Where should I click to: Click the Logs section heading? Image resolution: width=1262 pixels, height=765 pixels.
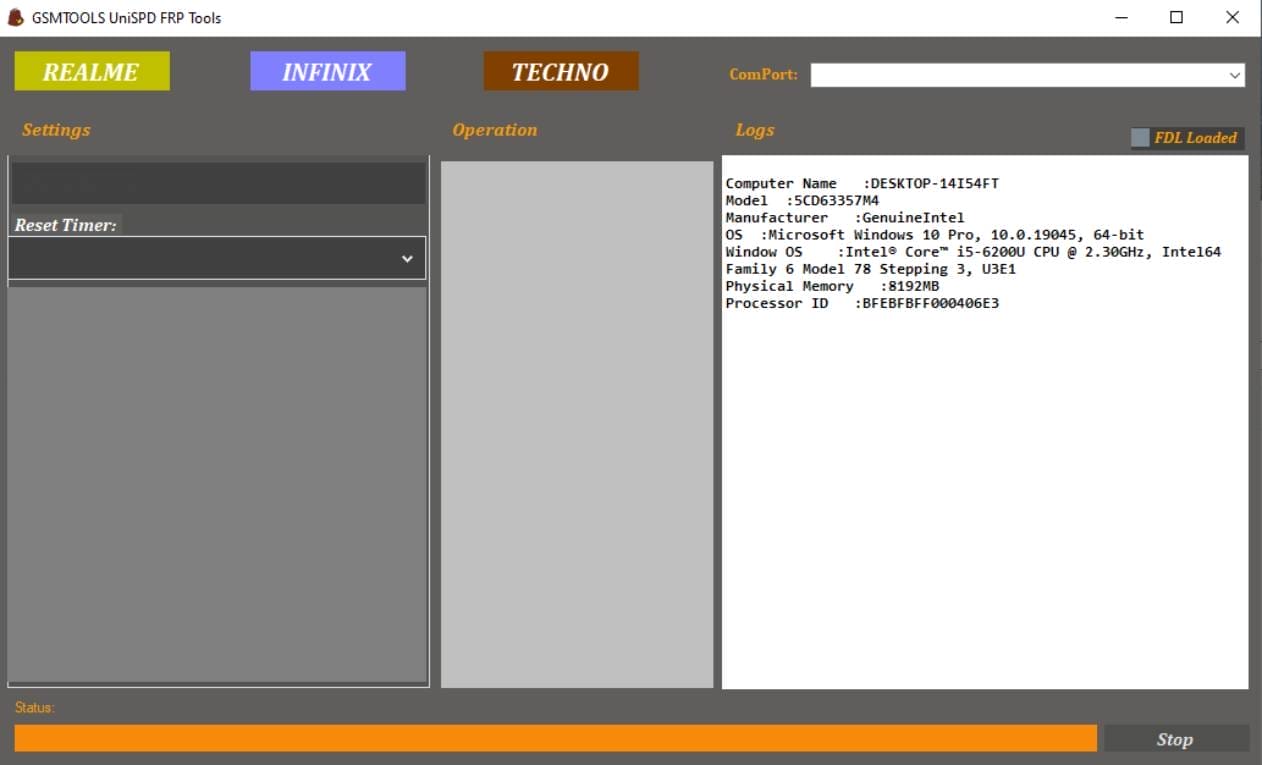pyautogui.click(x=754, y=129)
